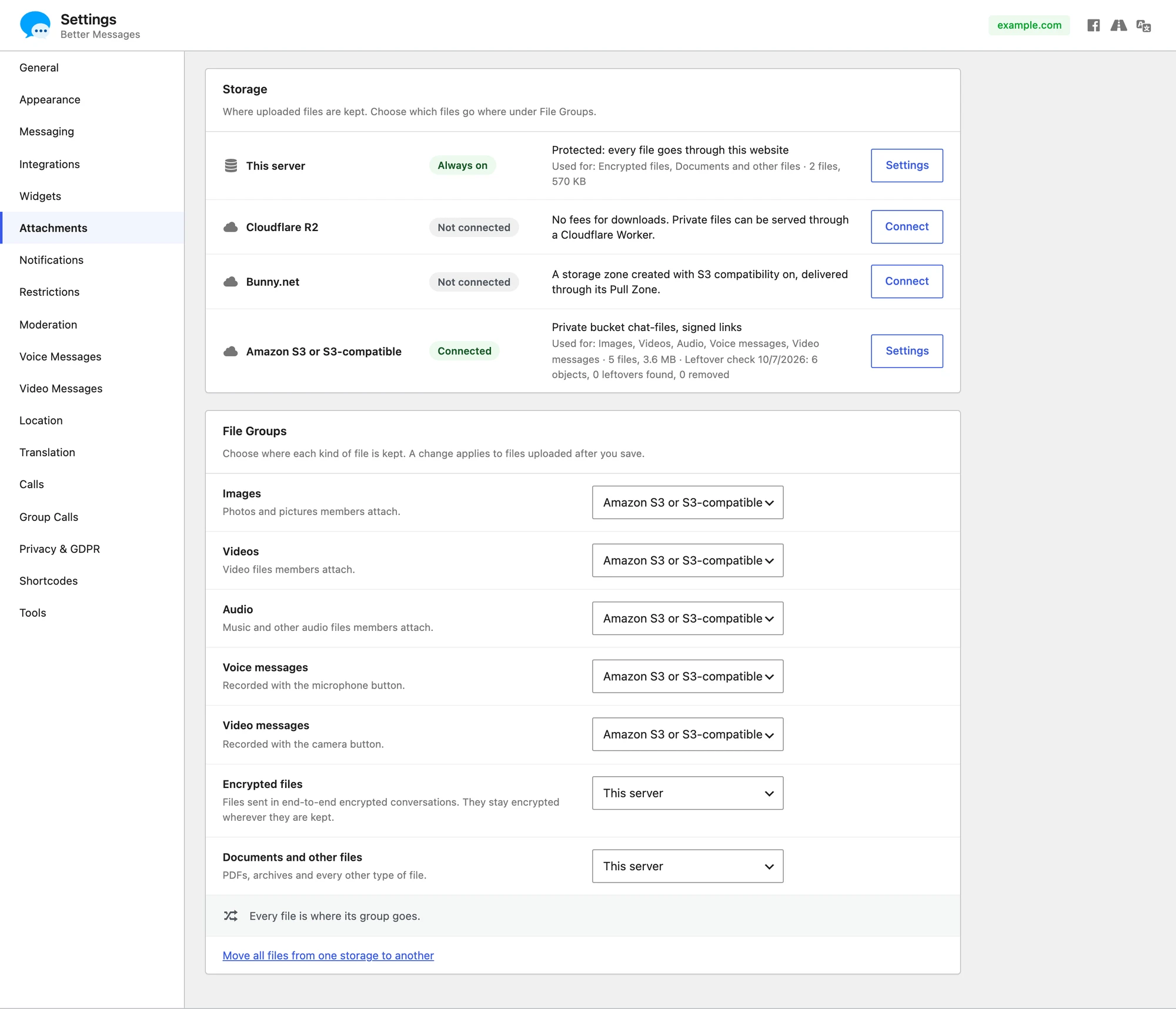Click the cloud icon beside Cloudflare R2
Image resolution: width=1176 pixels, height=1009 pixels.
point(230,227)
